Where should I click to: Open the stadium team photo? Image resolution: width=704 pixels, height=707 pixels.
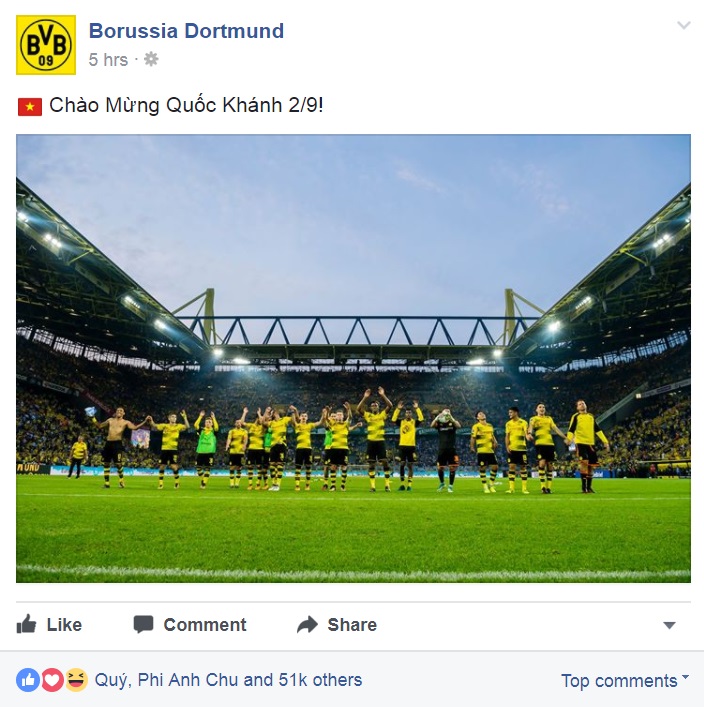tap(353, 358)
